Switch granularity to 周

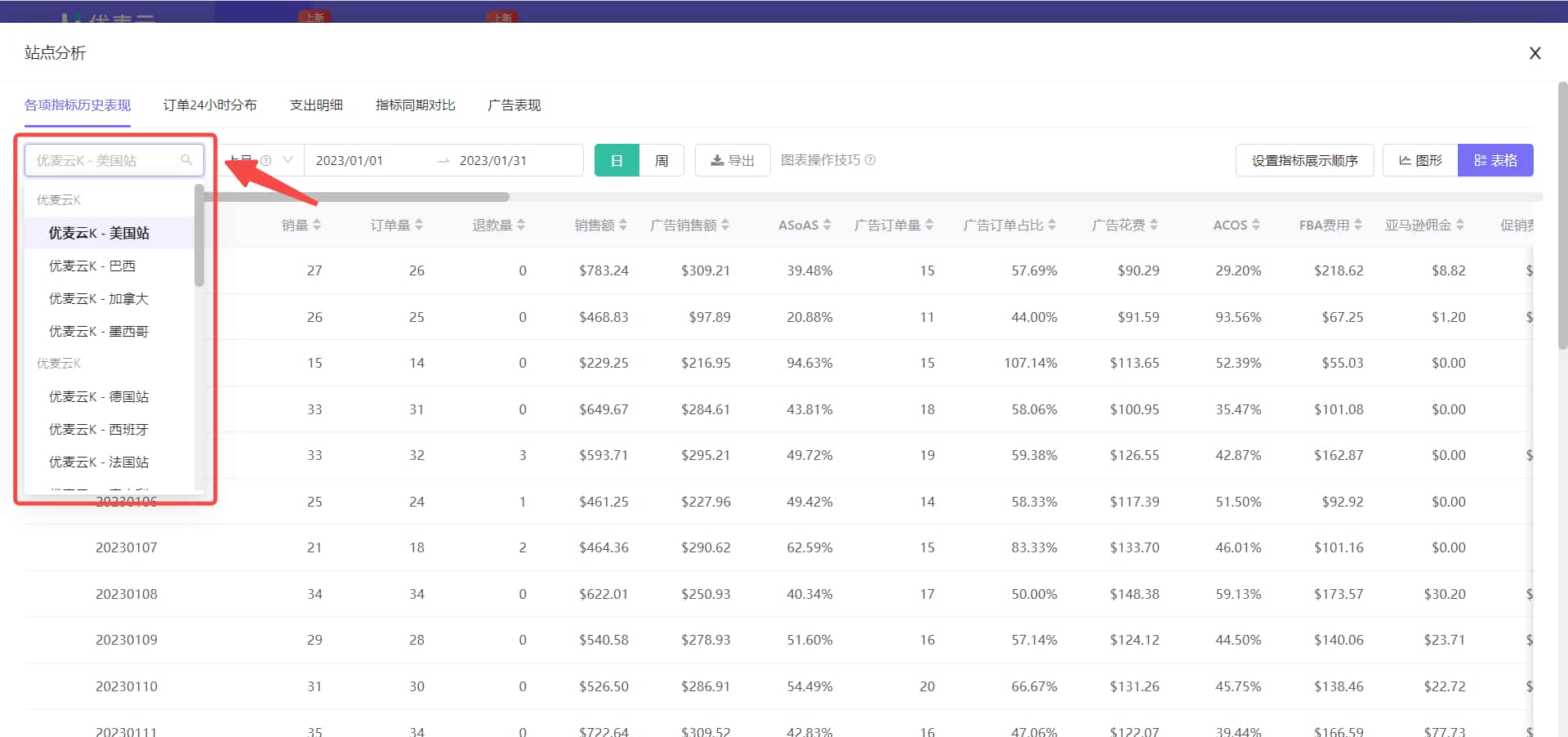pyautogui.click(x=661, y=160)
